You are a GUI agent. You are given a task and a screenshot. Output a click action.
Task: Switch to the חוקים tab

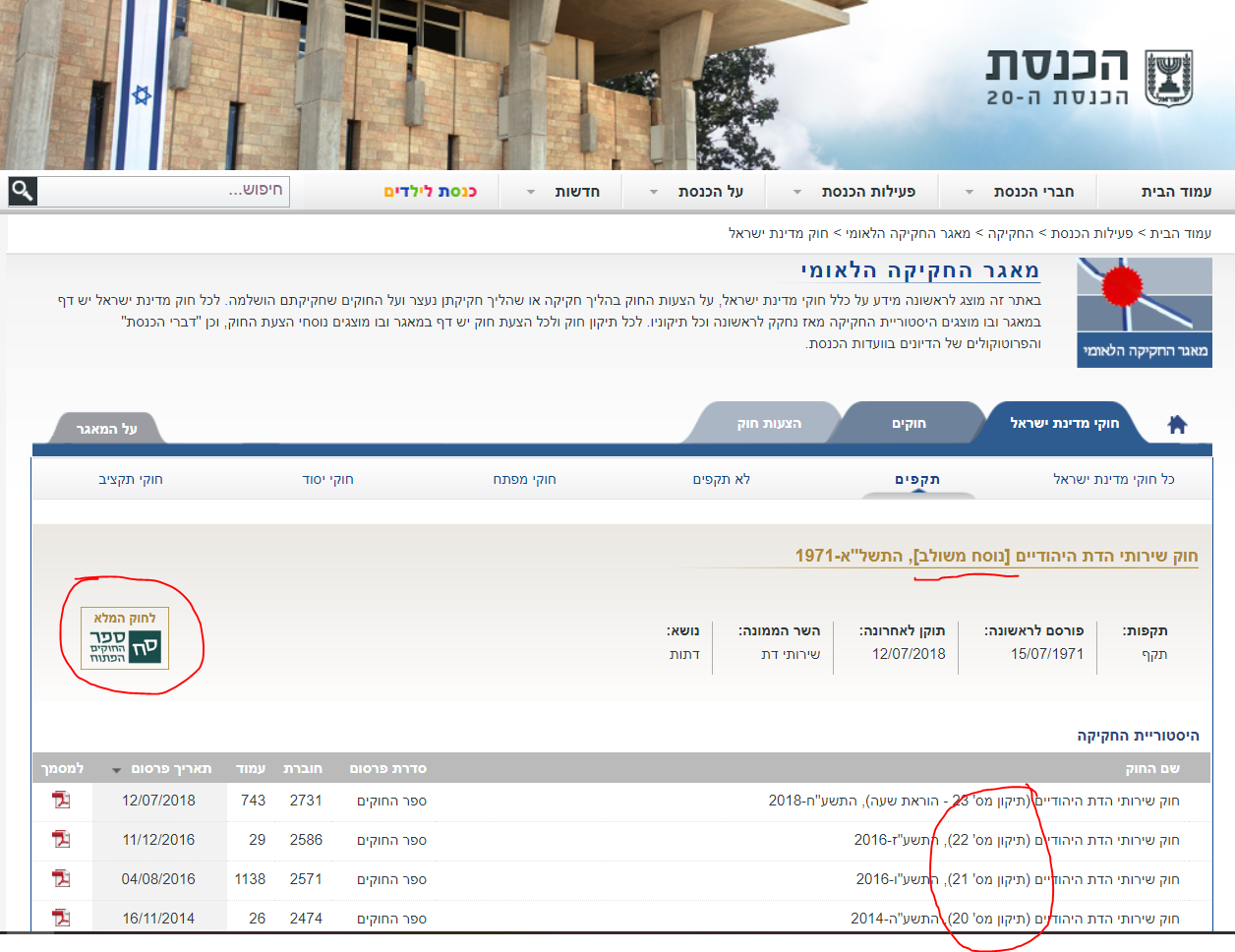pyautogui.click(x=910, y=423)
